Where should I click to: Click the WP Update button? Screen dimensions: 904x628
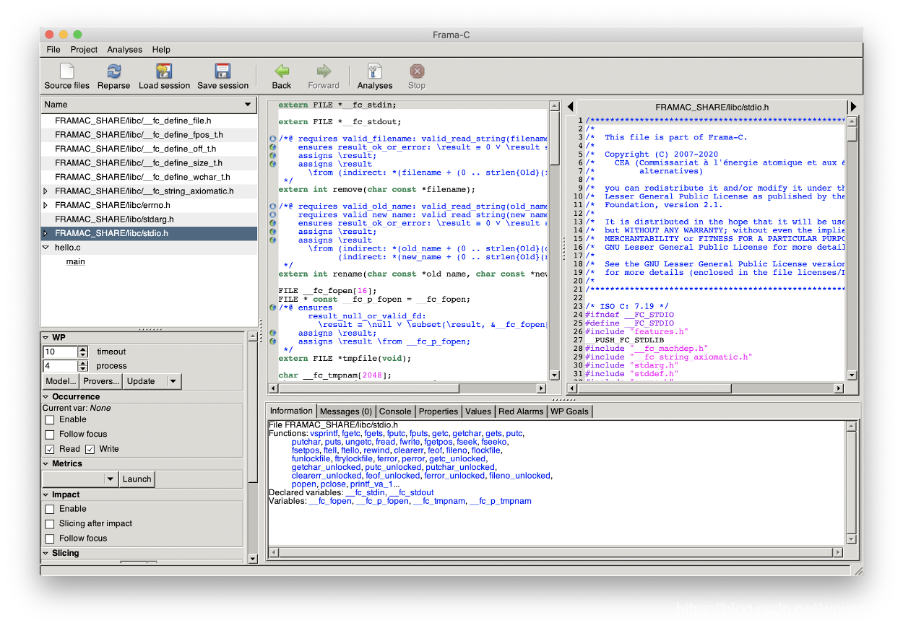[x=141, y=381]
